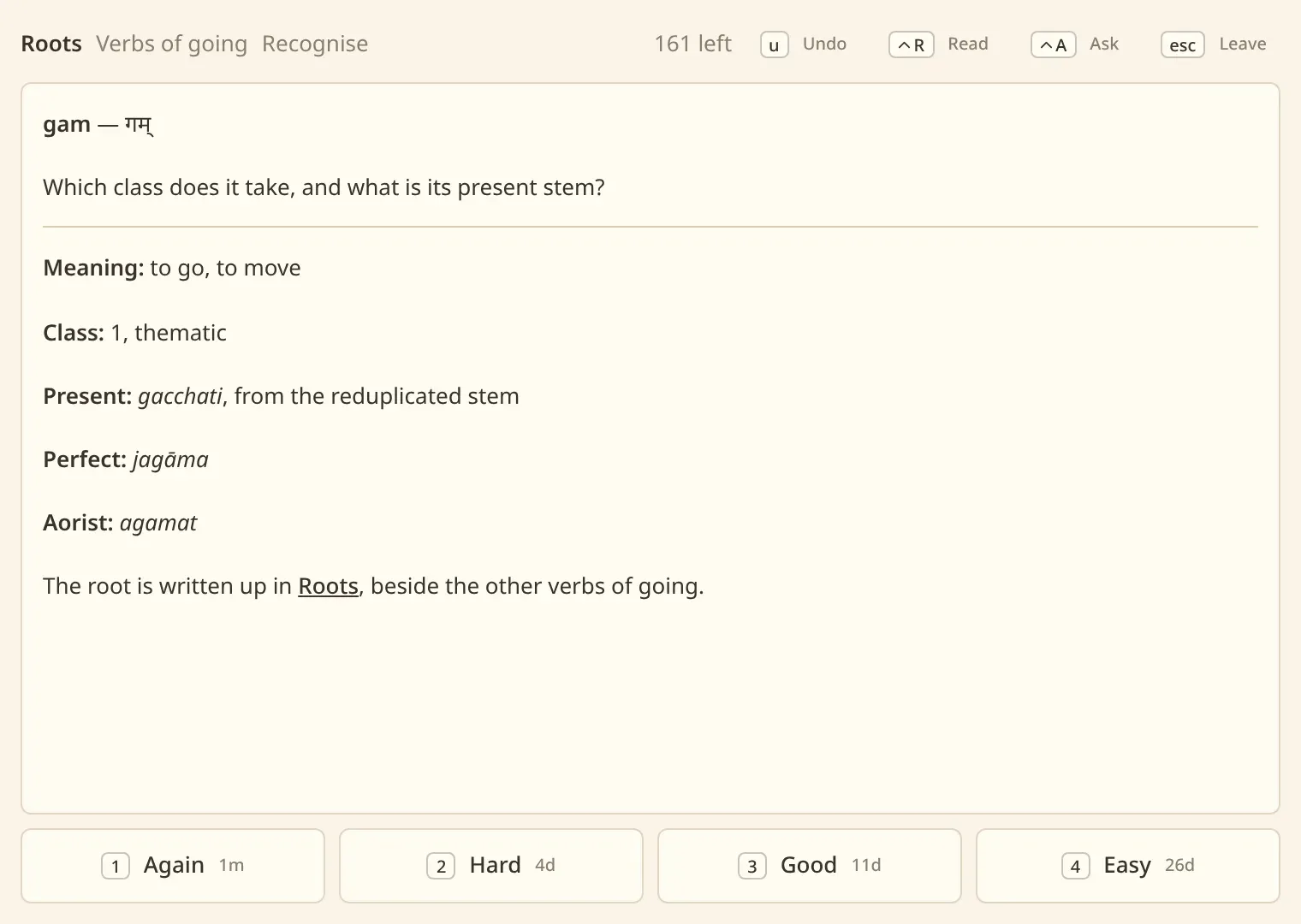Click the ^A shortcut key badge
This screenshot has width=1301, height=924.
click(1054, 44)
